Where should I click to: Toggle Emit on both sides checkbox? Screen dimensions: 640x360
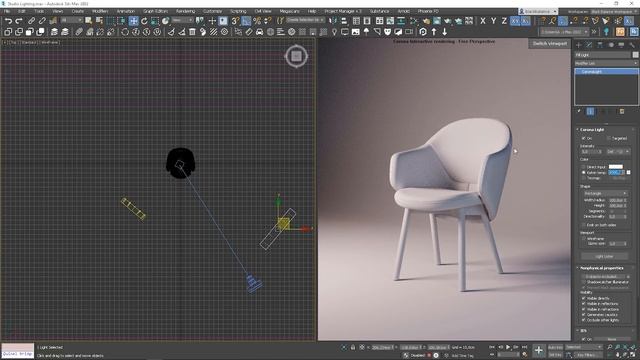pyautogui.click(x=583, y=225)
